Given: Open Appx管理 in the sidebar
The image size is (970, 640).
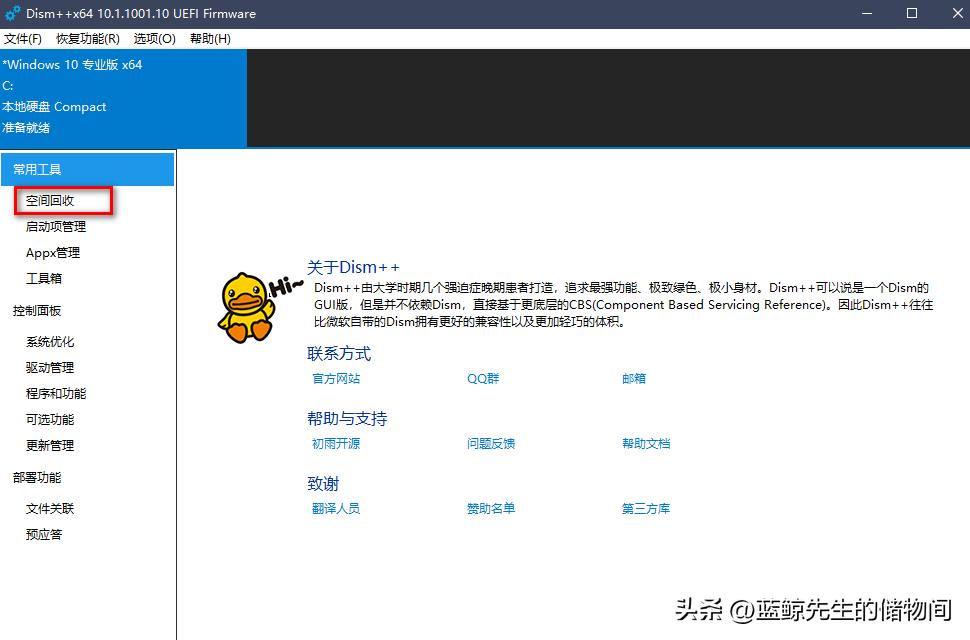Looking at the screenshot, I should (52, 252).
